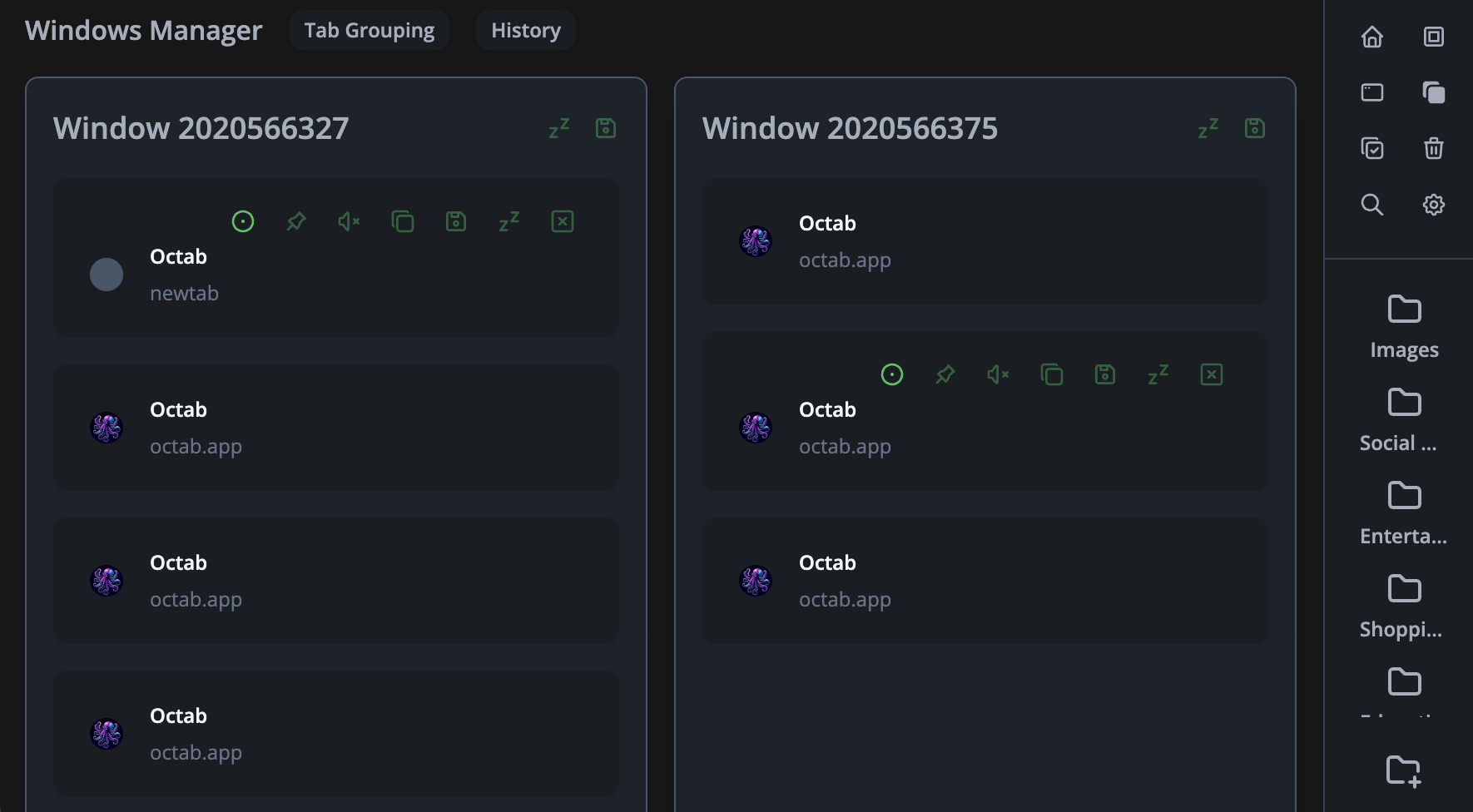Toggle mute in Window 2020566375 tab toolbar
The height and width of the screenshot is (812, 1473).
pos(998,374)
